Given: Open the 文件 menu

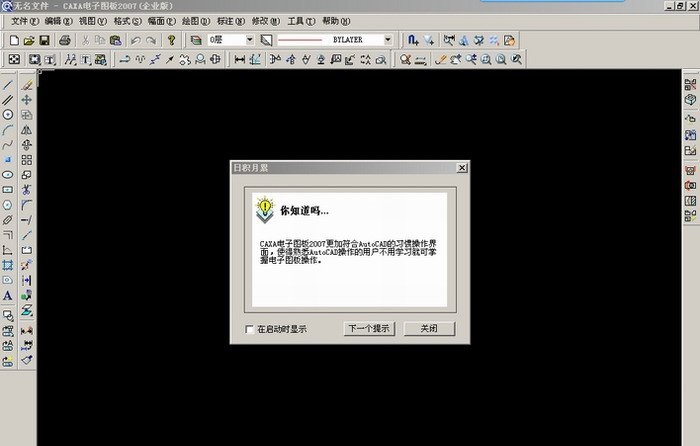Looking at the screenshot, I should (25, 21).
